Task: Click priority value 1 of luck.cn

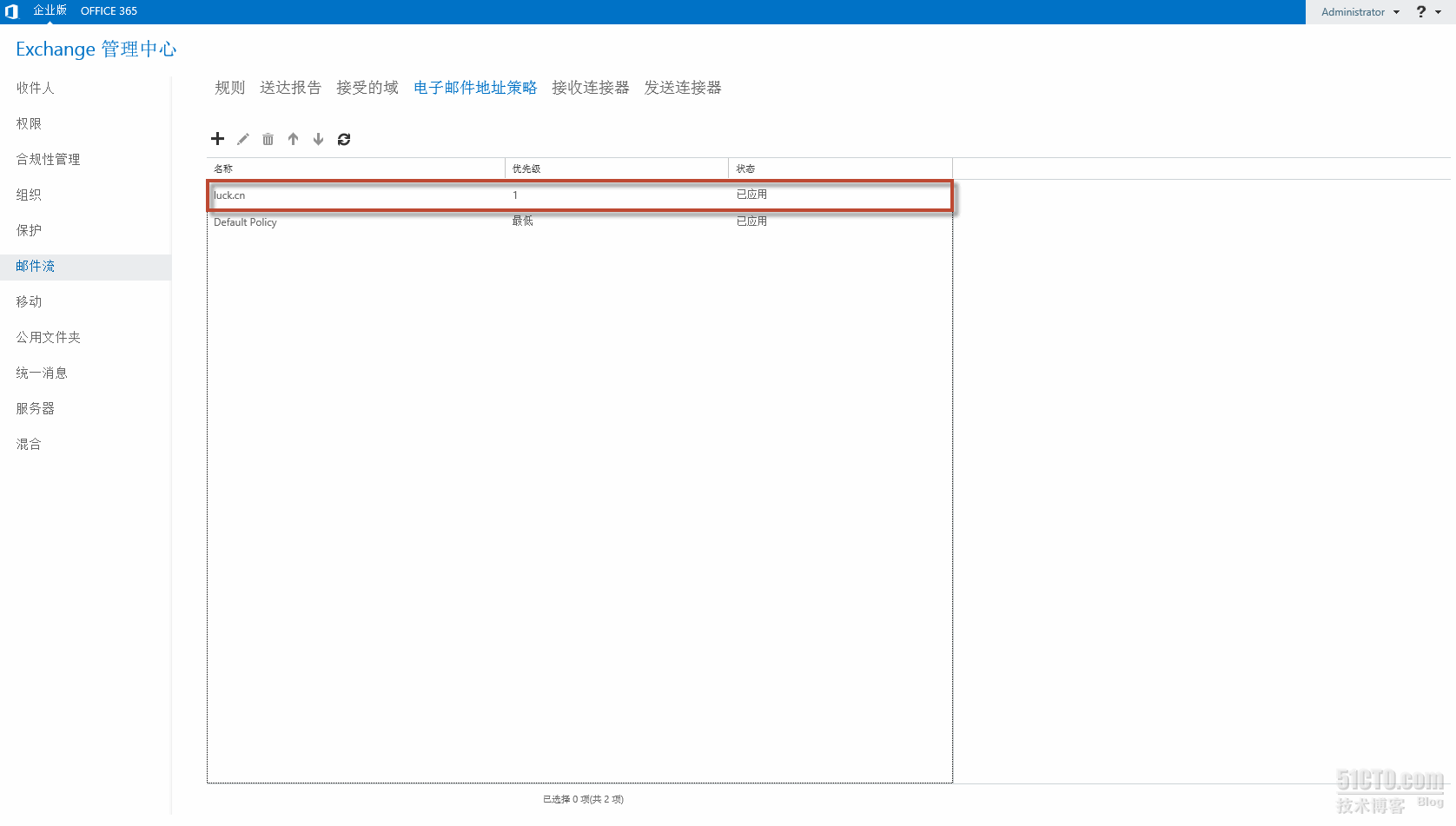Action: point(515,195)
